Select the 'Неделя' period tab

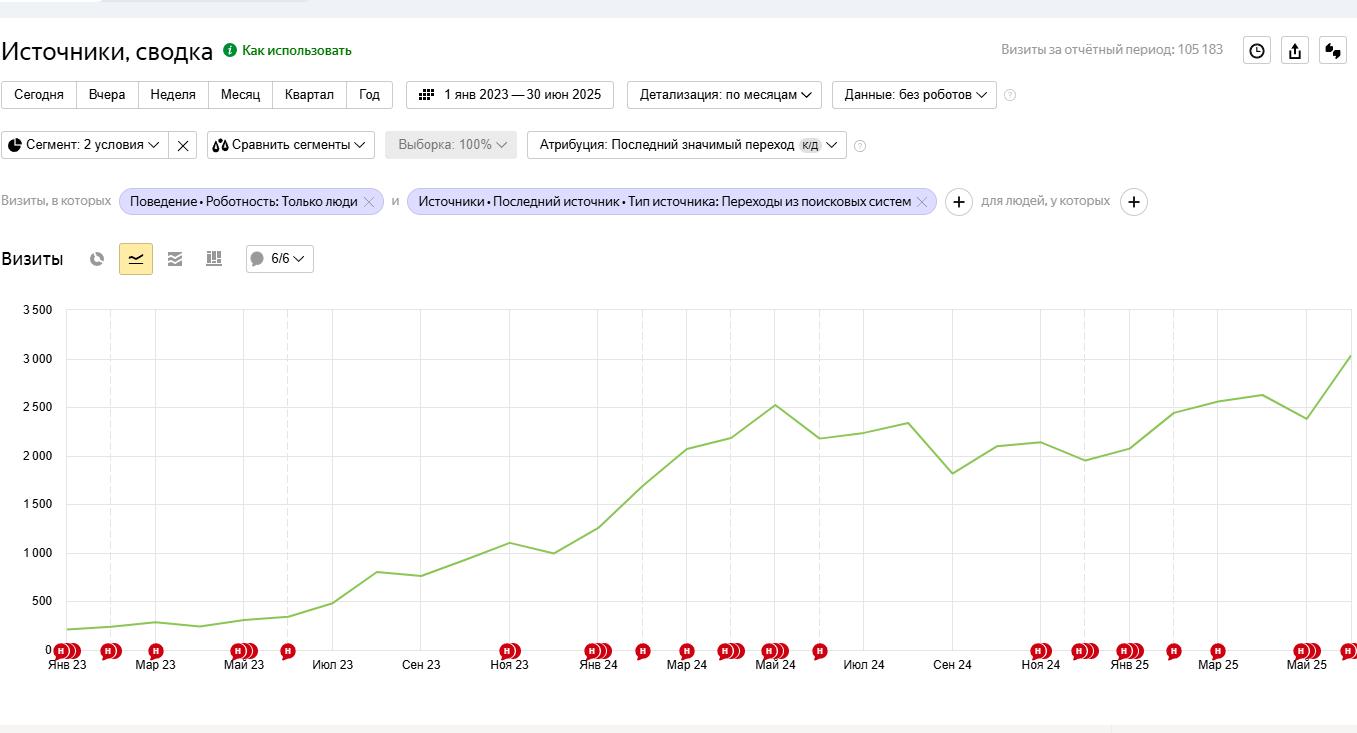click(x=173, y=95)
